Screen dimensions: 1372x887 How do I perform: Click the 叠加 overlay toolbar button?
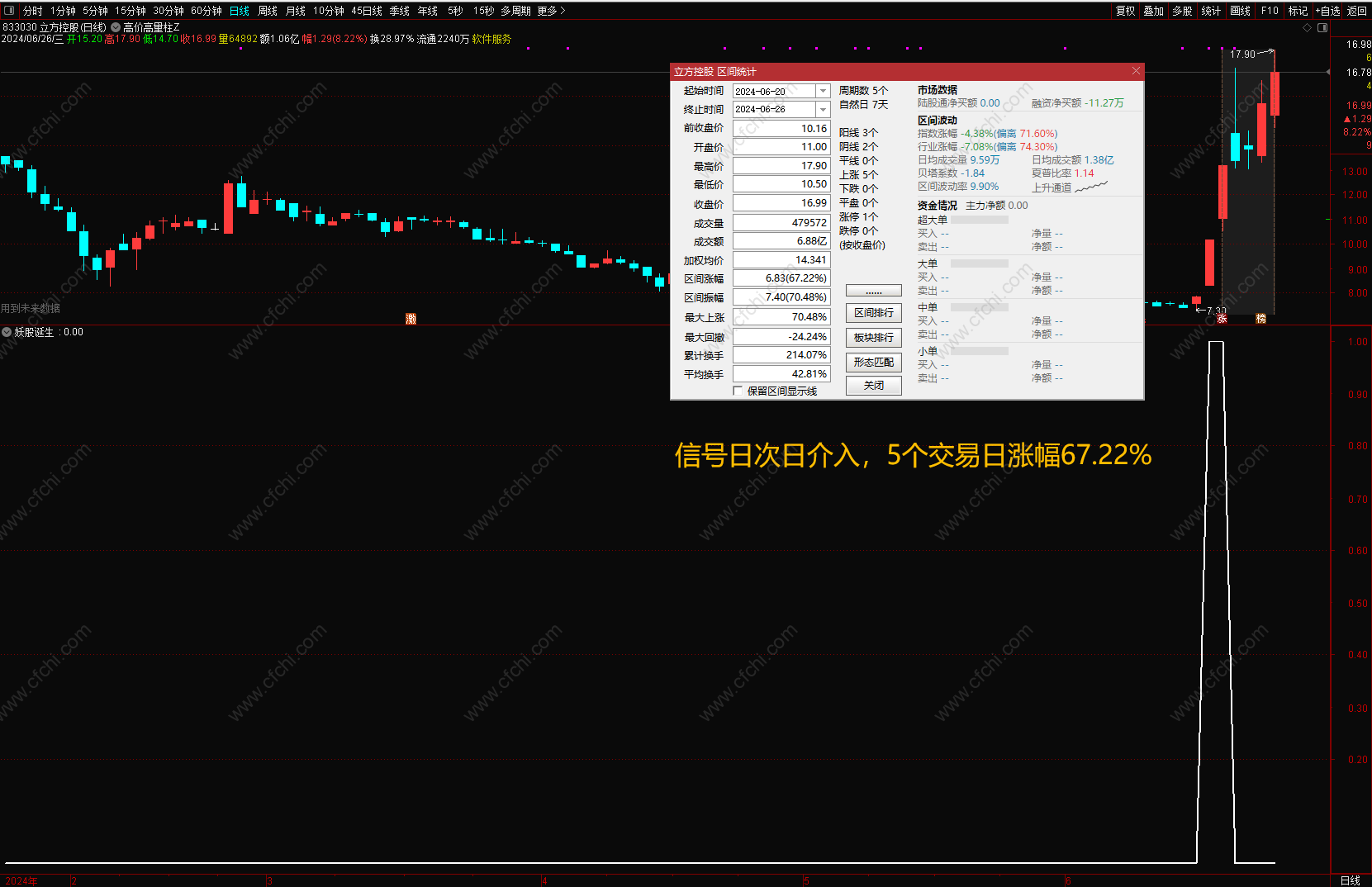point(1154,11)
